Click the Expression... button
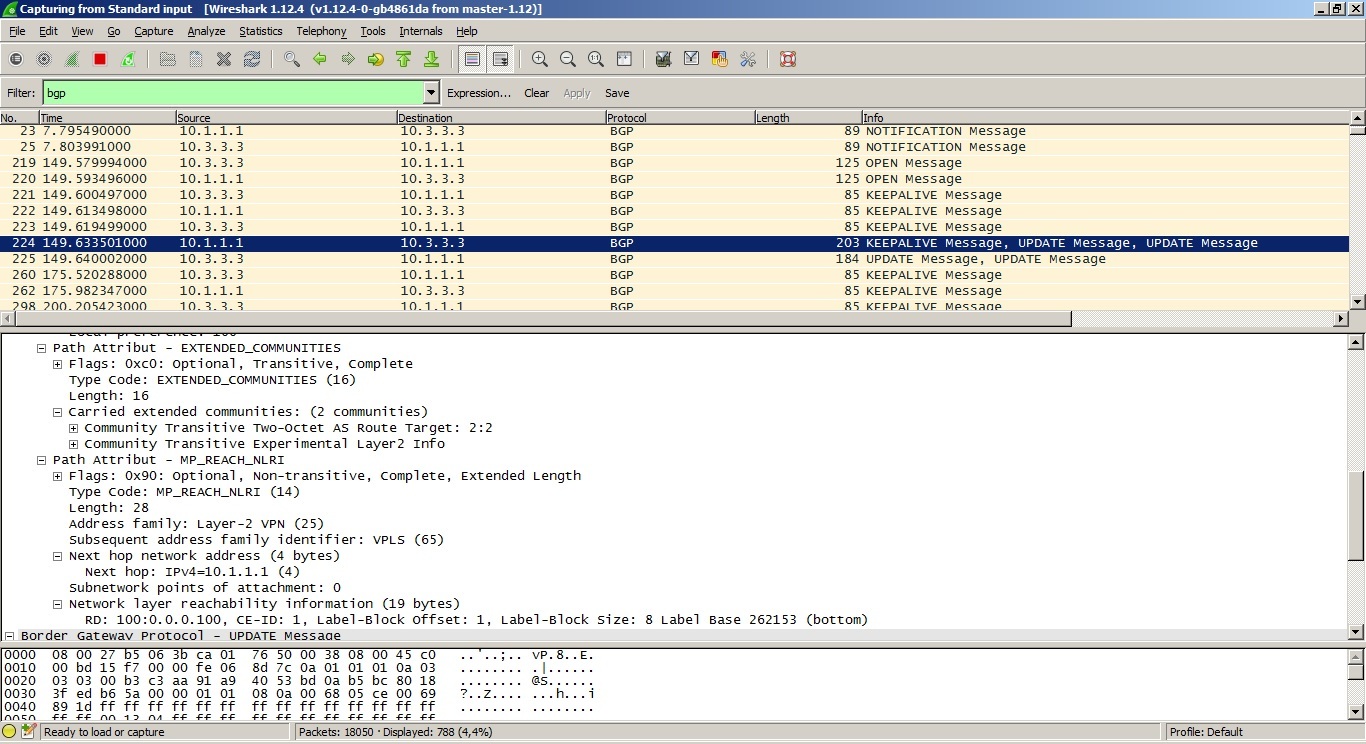Screen dimensions: 1366x744 tap(478, 93)
